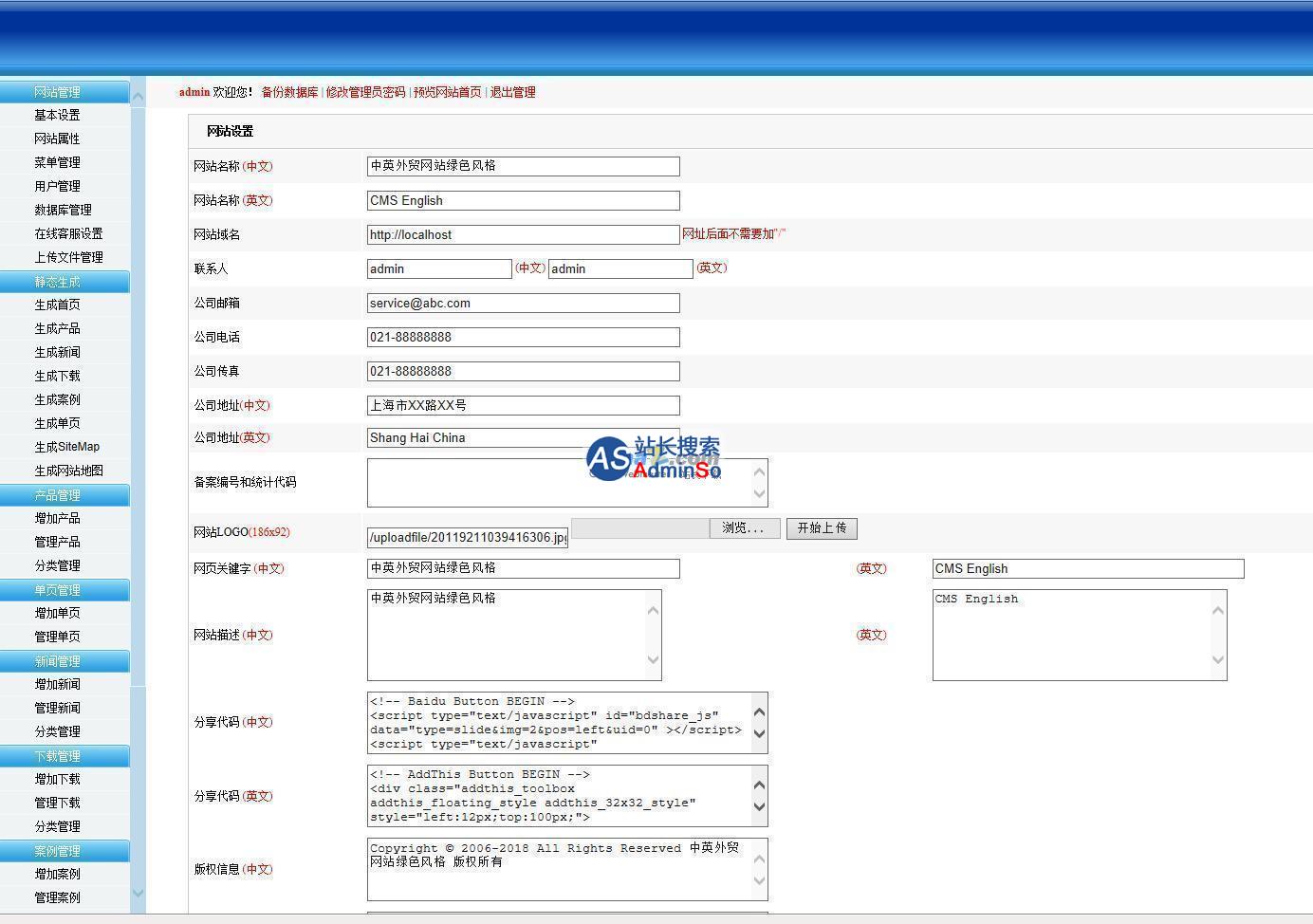Click the 开始上传 button
The width and height of the screenshot is (1313, 924).
[822, 528]
